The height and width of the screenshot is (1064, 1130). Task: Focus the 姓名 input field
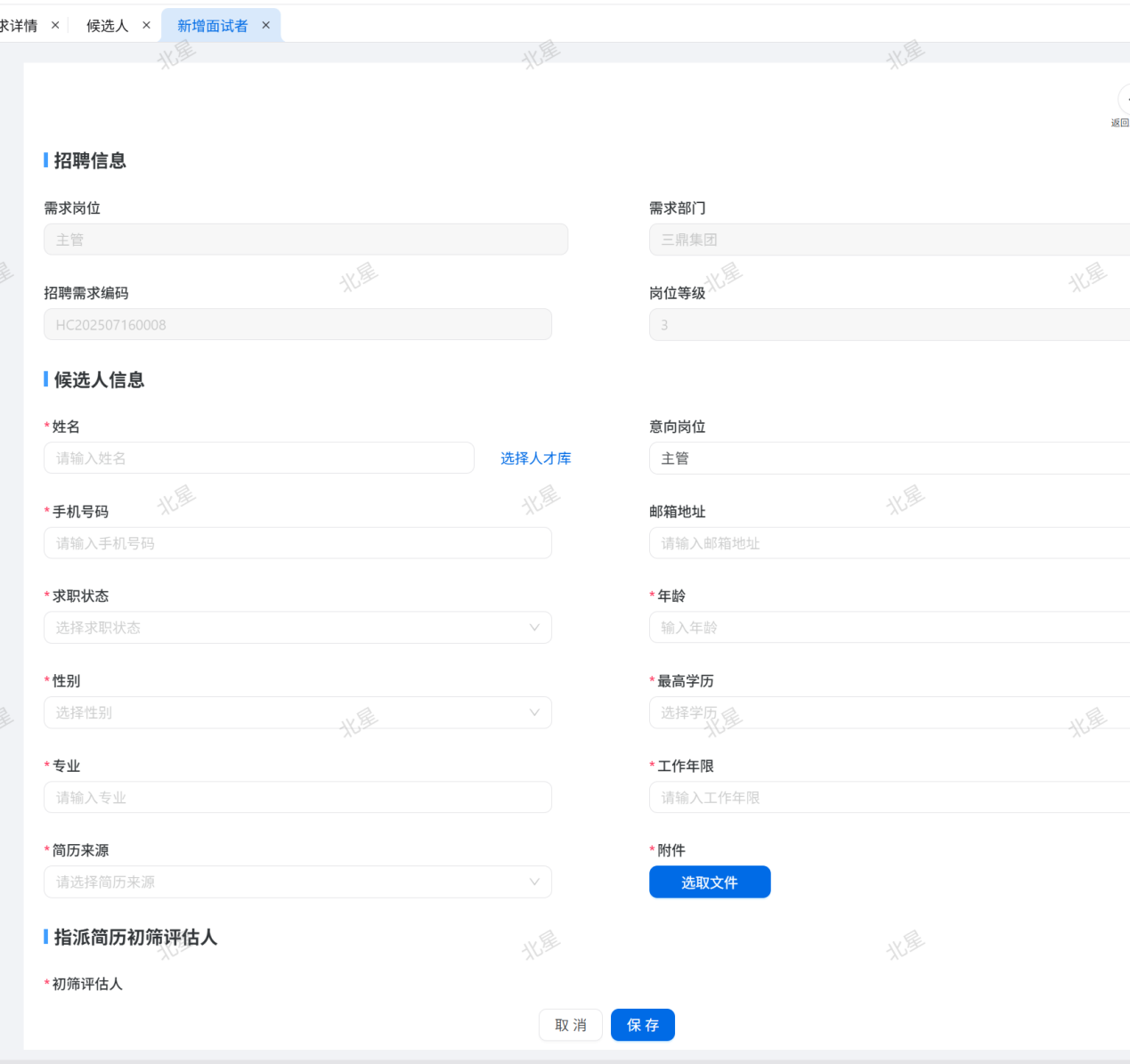[258, 459]
